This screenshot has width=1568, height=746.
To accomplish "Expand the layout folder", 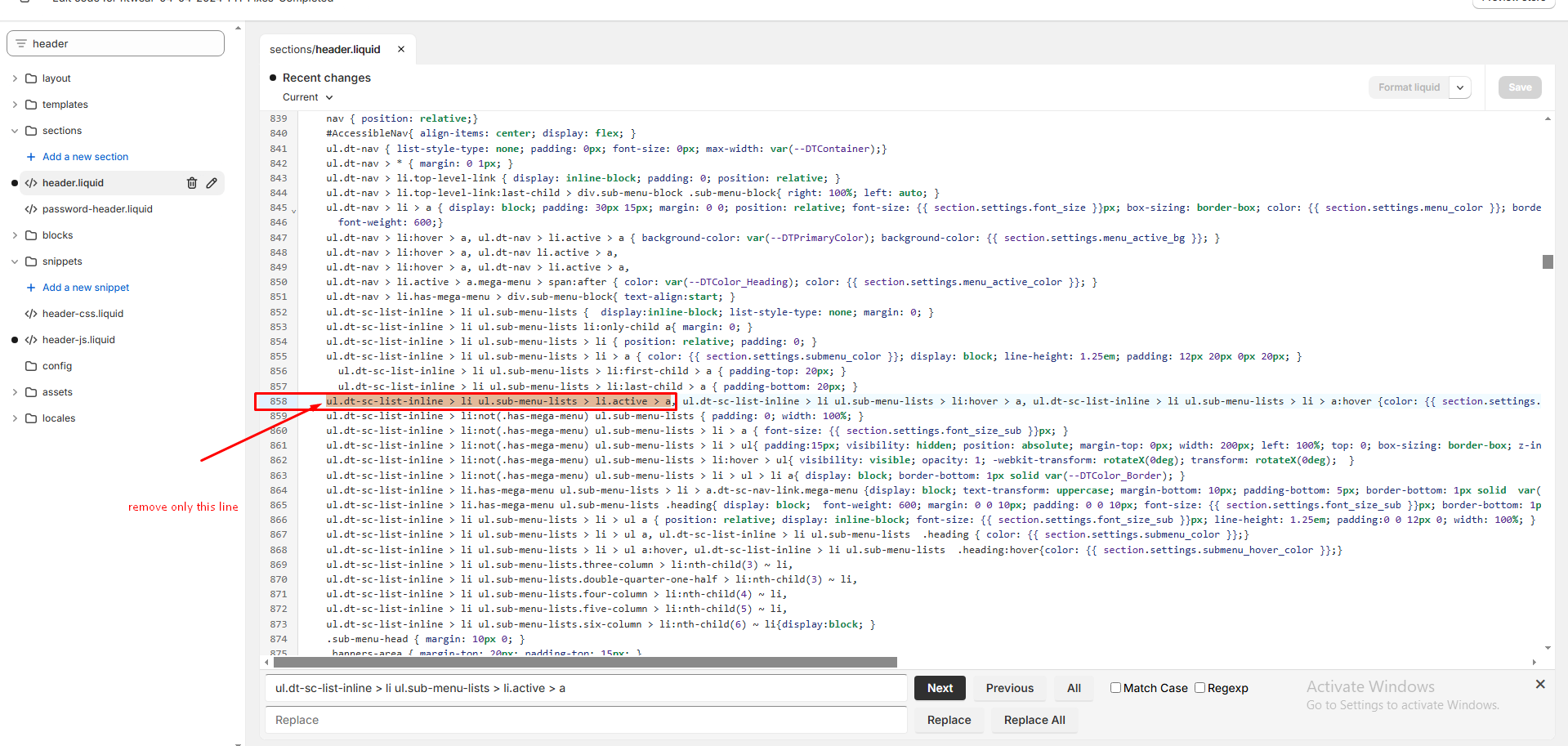I will click(x=15, y=78).
